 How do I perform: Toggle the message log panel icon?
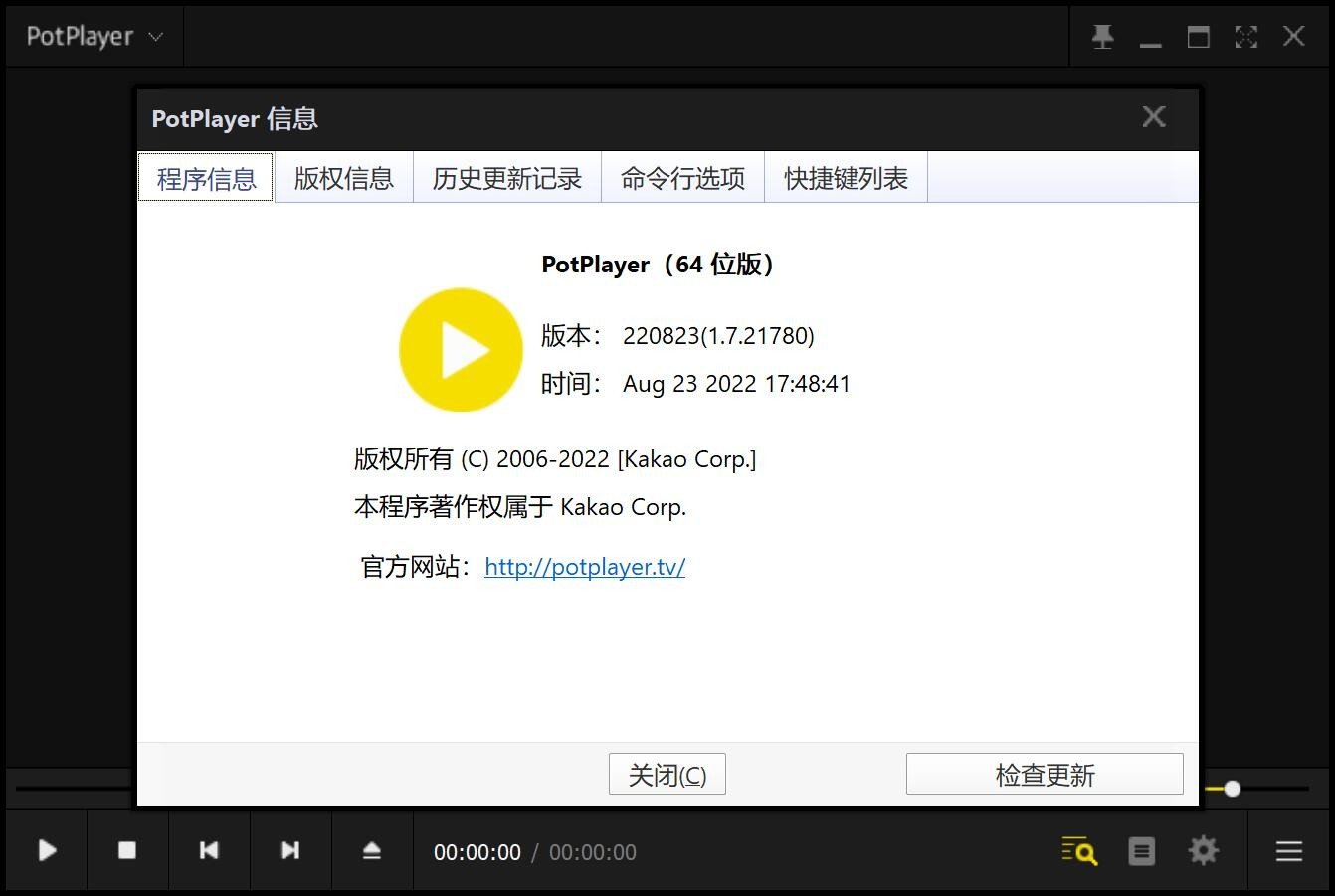pyautogui.click(x=1141, y=850)
